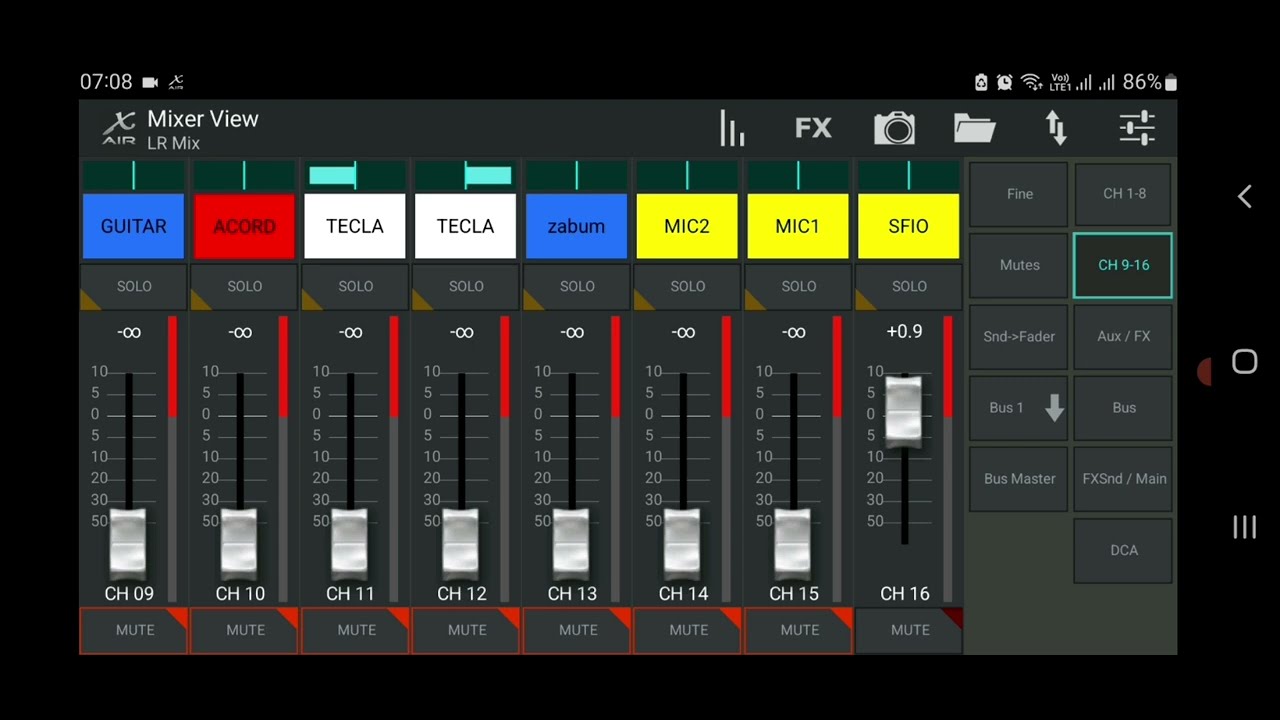1280x720 pixels.
Task: Tap the Mutes button
Action: (x=1019, y=265)
